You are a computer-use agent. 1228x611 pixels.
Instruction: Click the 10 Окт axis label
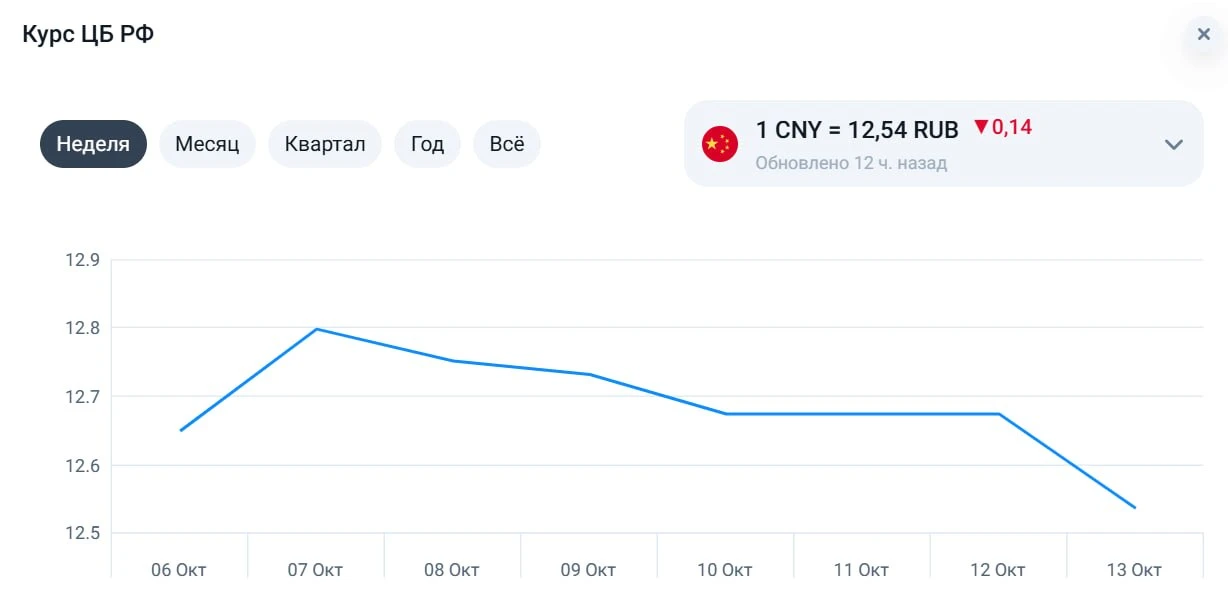tap(725, 570)
